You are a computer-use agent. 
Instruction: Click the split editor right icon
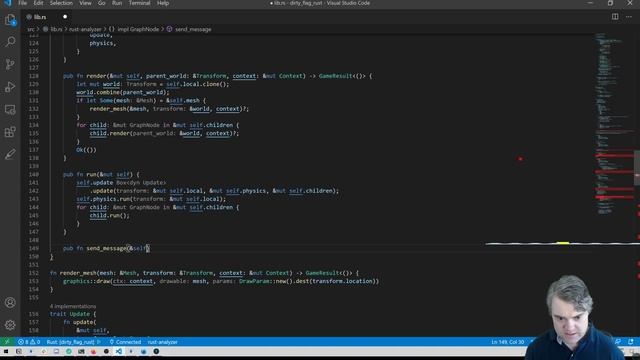(615, 17)
